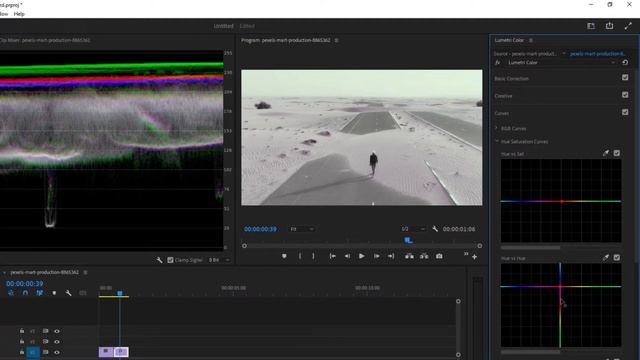Viewport: 640px width, 360px height.
Task: Go to In point
Action: [332, 256]
